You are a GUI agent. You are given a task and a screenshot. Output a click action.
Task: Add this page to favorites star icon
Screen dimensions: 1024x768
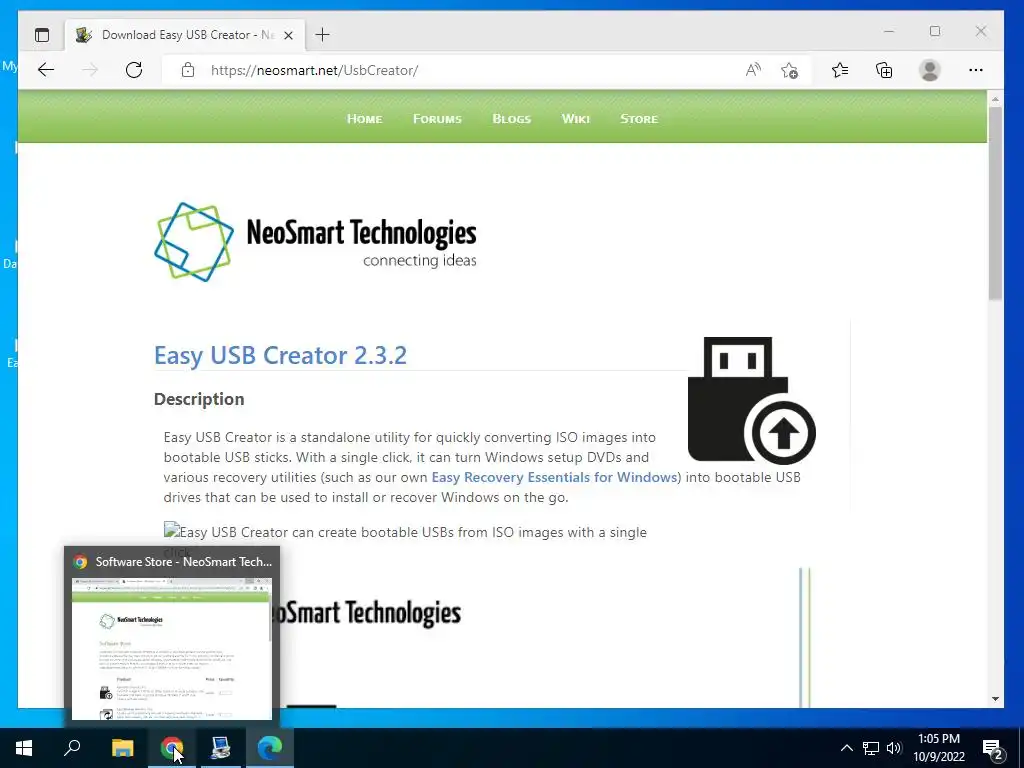790,70
